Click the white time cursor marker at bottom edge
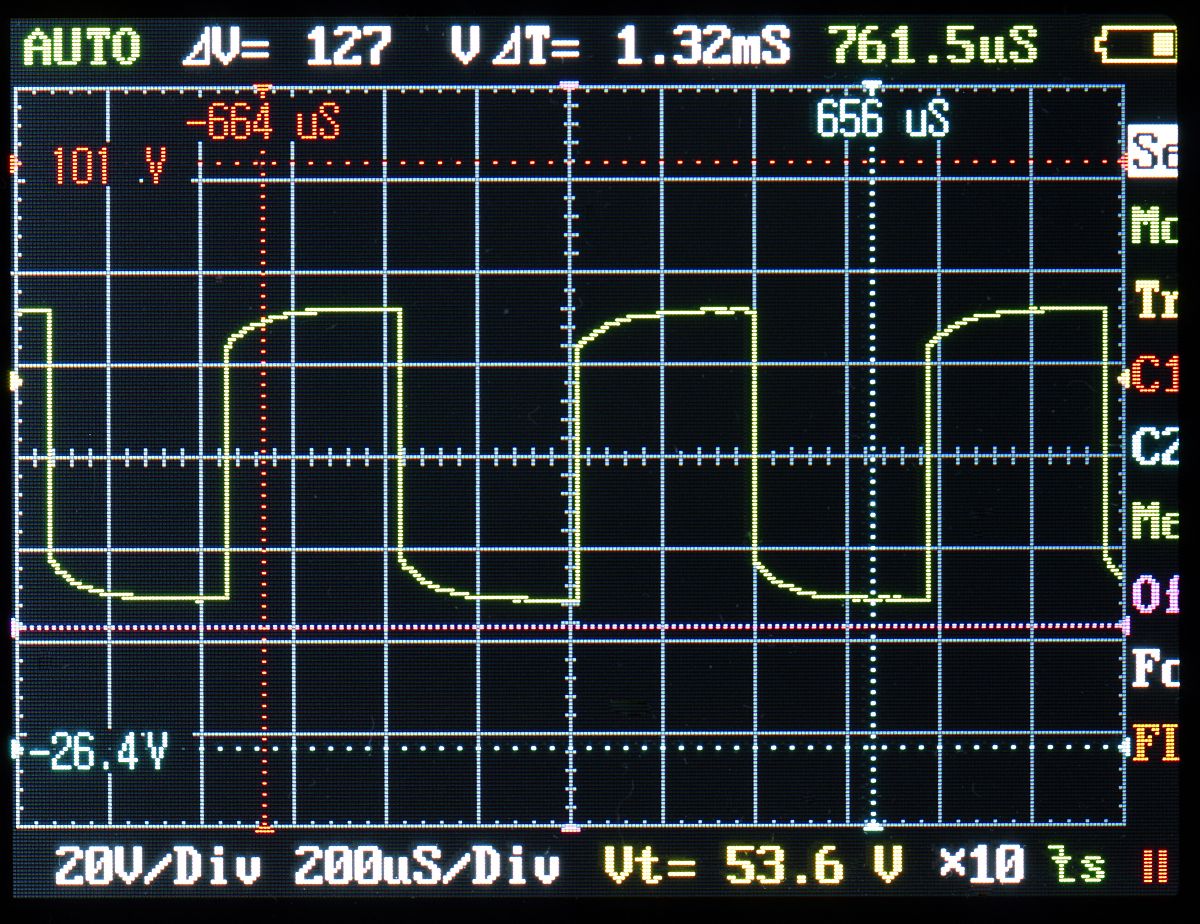 coord(873,828)
